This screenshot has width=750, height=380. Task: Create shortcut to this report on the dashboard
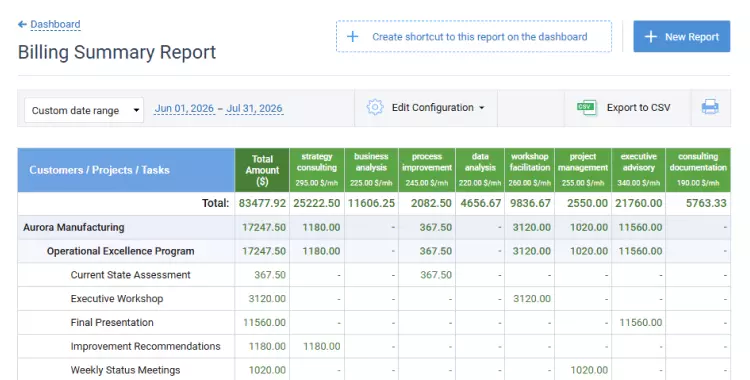(474, 36)
